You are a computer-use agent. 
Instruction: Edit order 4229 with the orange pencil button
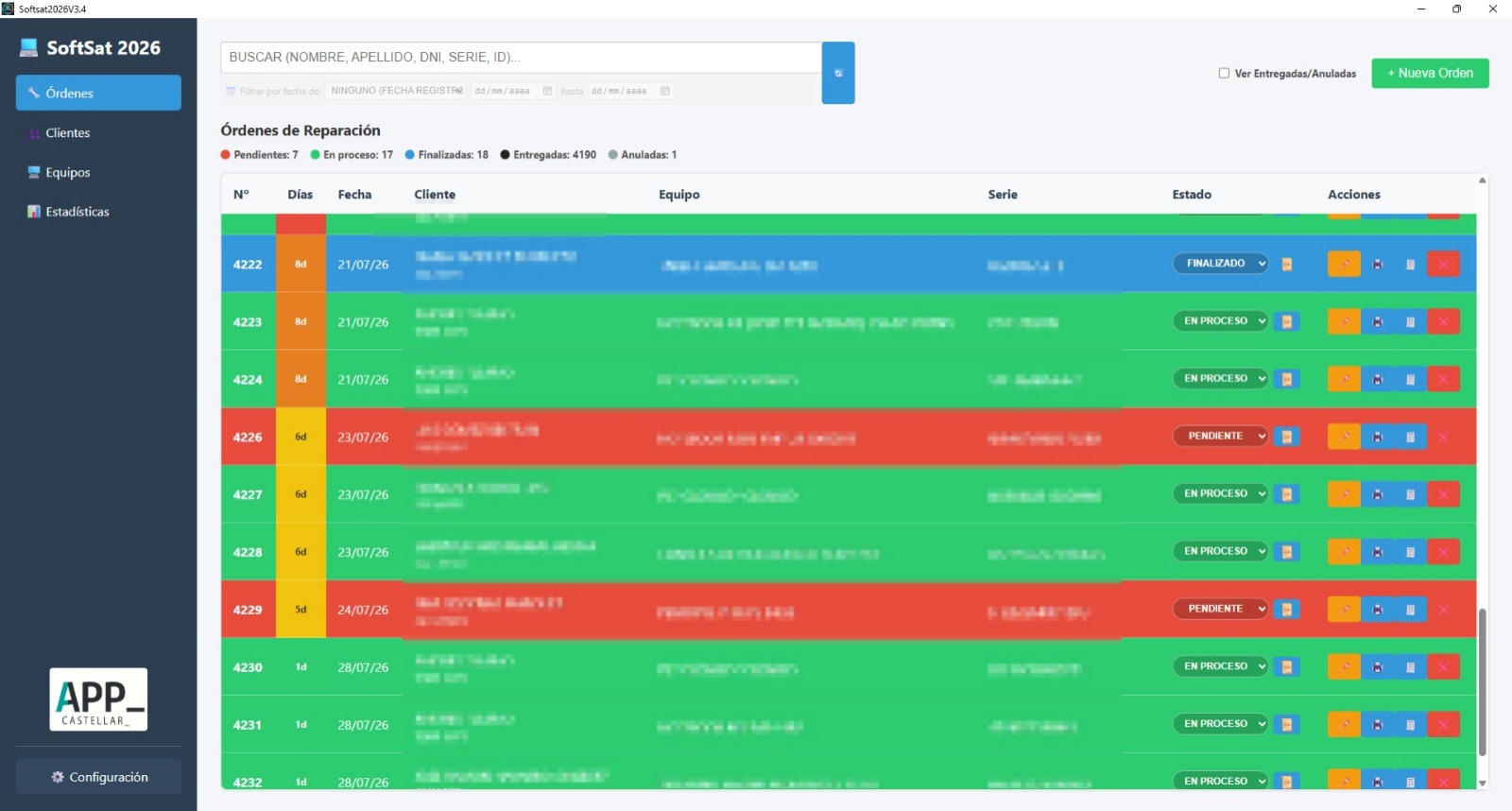(1344, 610)
